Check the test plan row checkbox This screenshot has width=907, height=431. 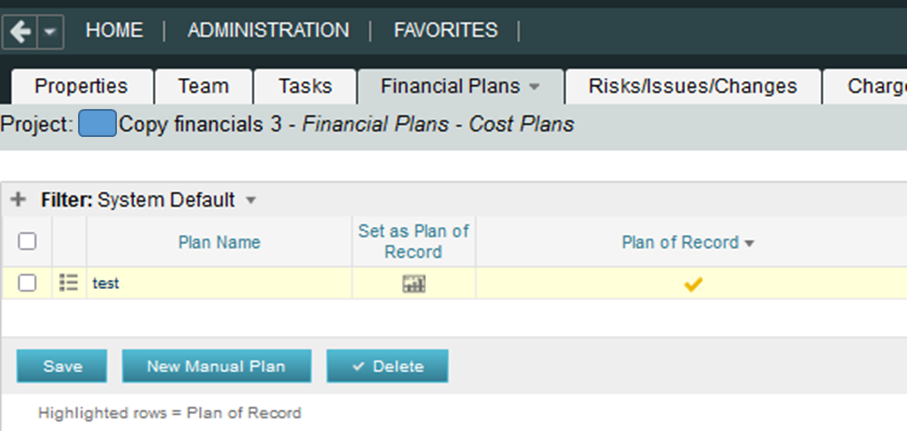[28, 283]
